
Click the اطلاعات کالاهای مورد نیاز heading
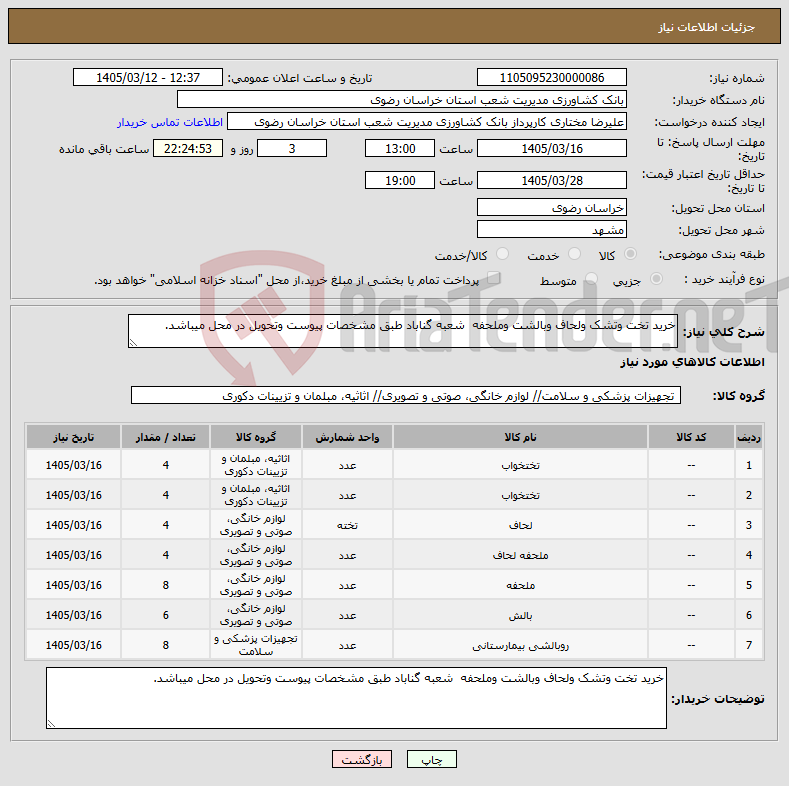pyautogui.click(x=692, y=362)
